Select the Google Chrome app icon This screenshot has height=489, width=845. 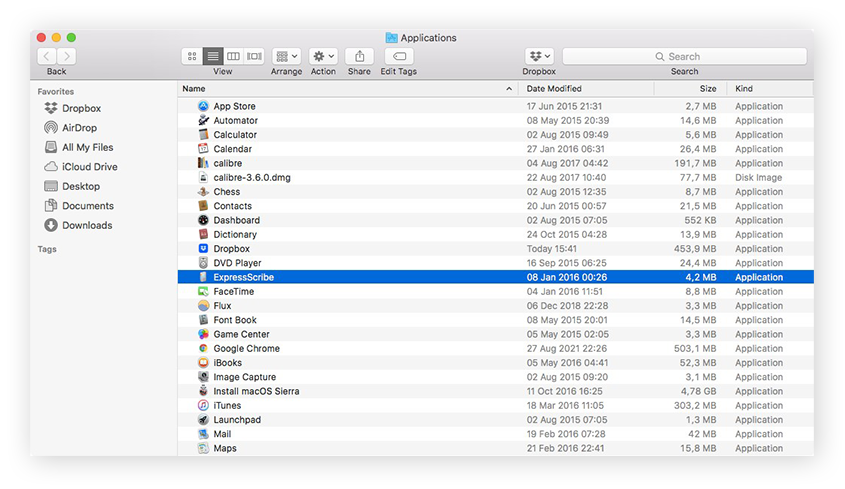coord(203,348)
